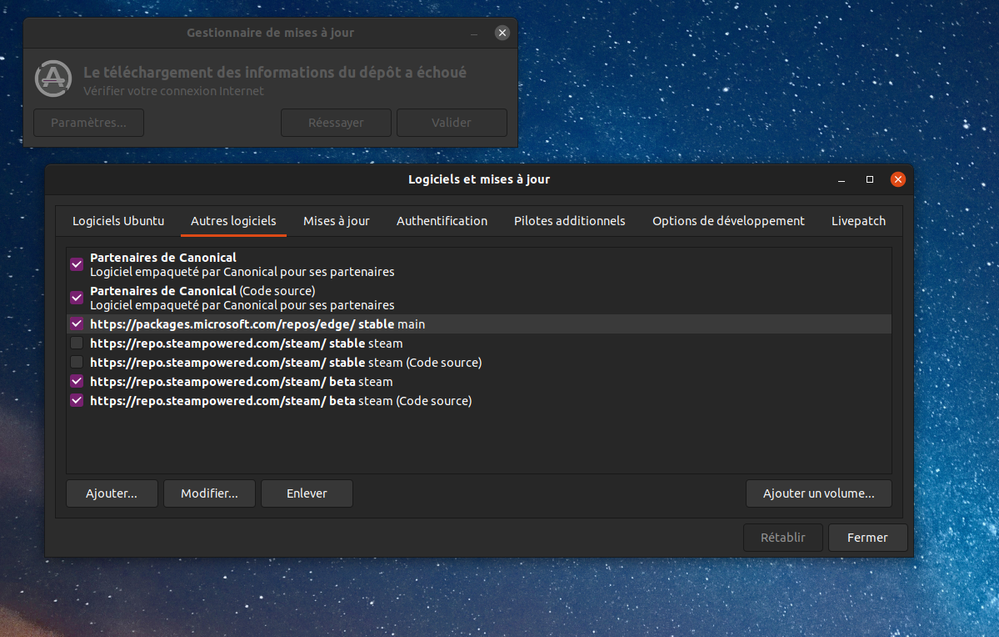Screen dimensions: 999x637
Task: Click the update manager logo icon
Action: pyautogui.click(x=53, y=78)
